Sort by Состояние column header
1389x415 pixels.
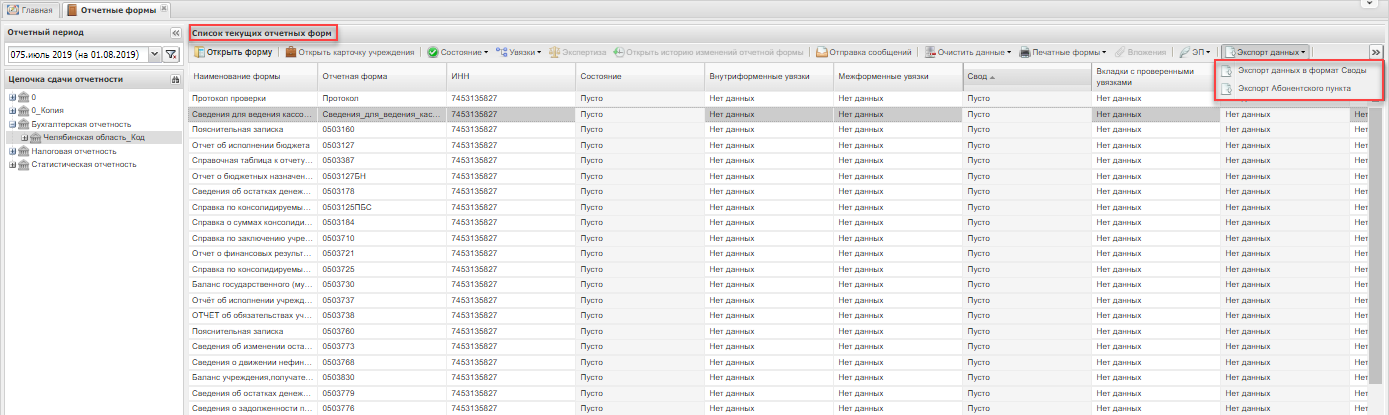(x=640, y=76)
